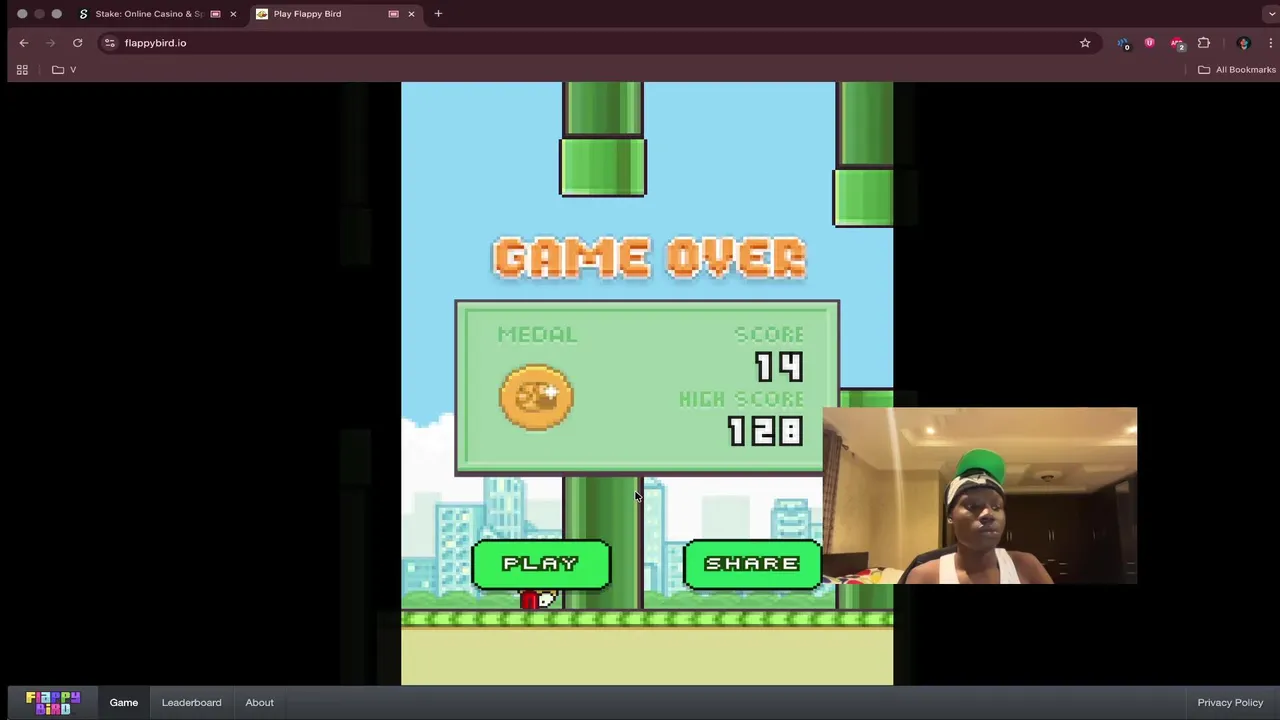The height and width of the screenshot is (720, 1280).
Task: Open the About page
Action: click(x=259, y=702)
